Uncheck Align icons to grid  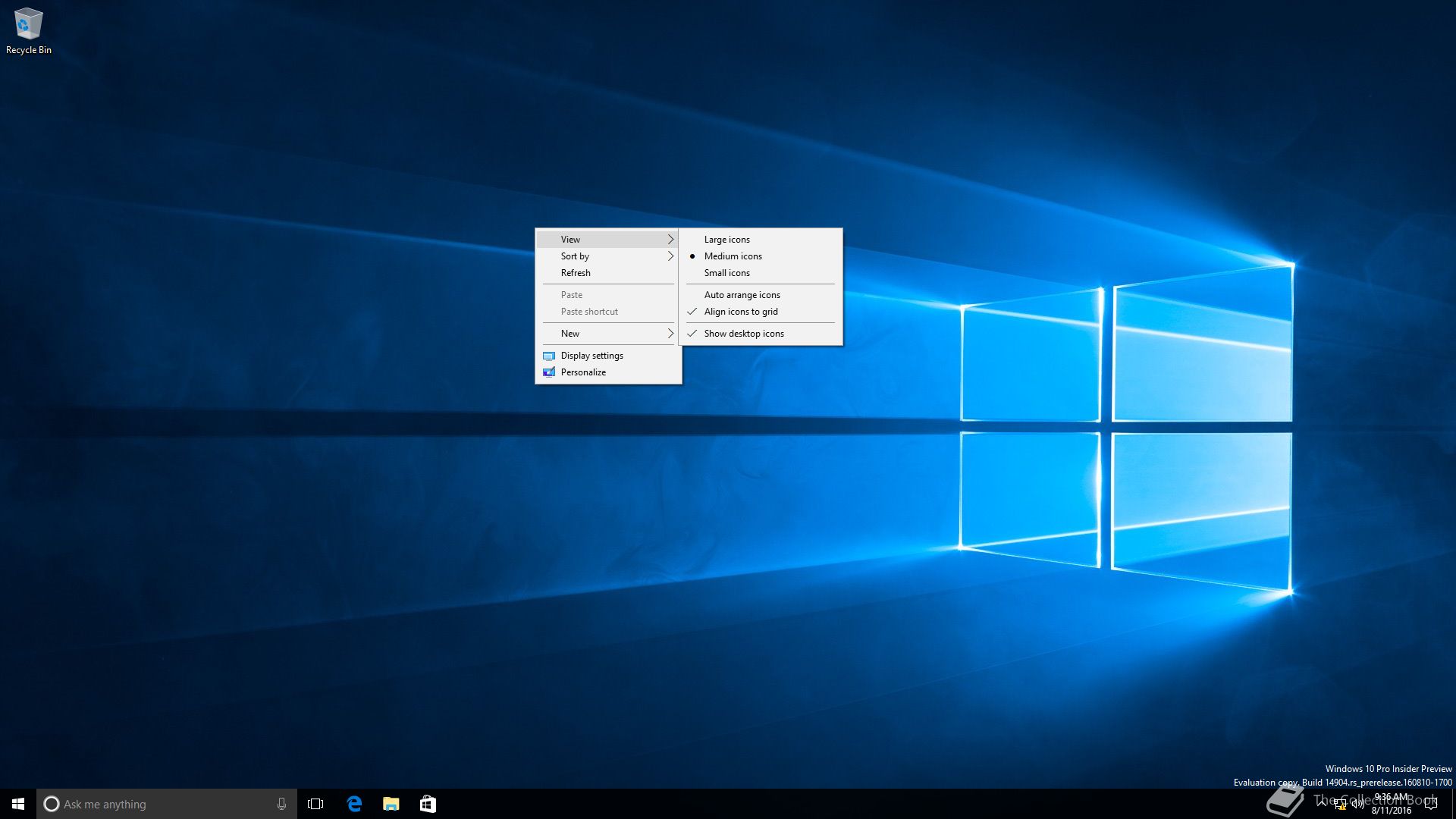740,312
